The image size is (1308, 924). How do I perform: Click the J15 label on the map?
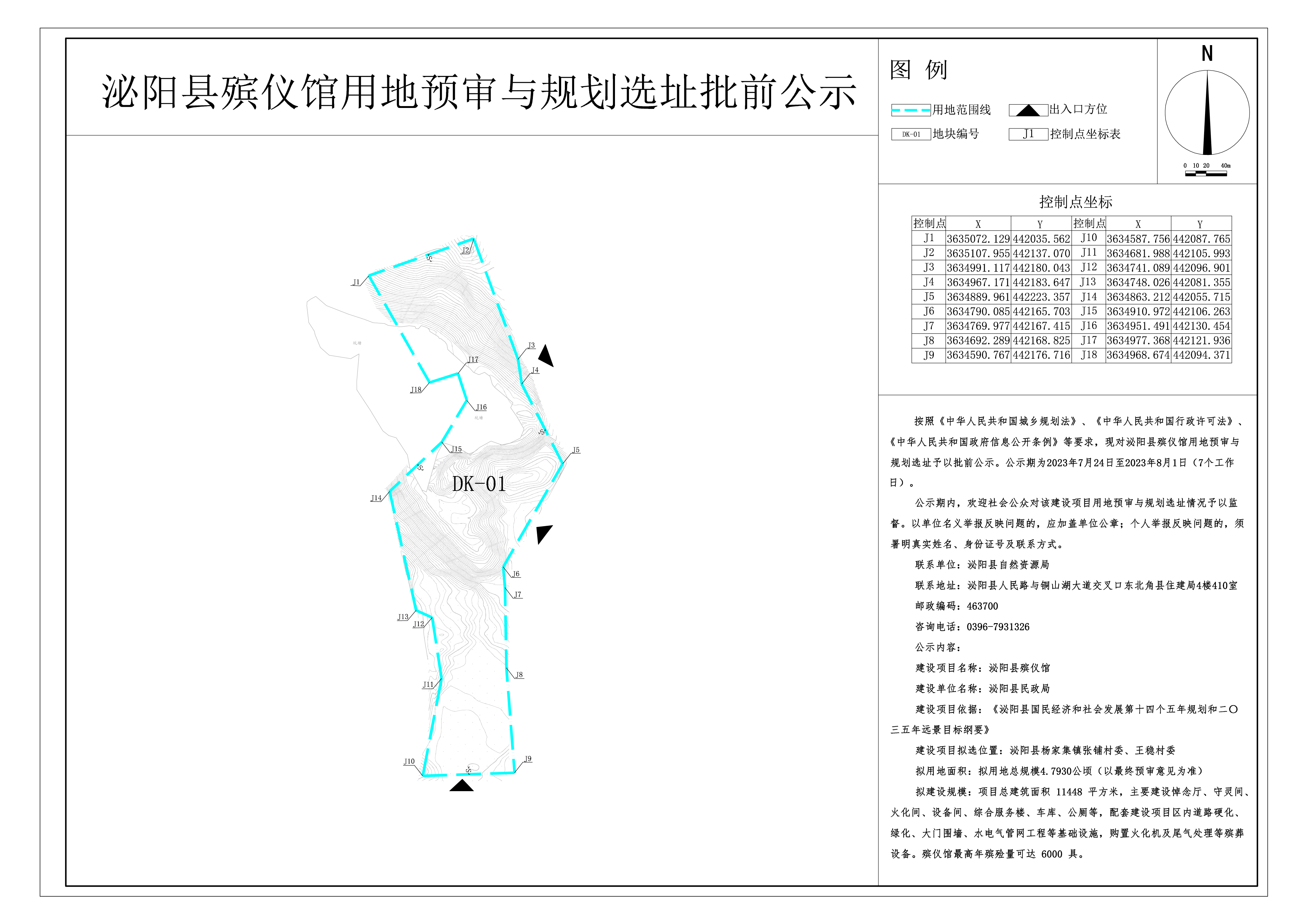456,449
